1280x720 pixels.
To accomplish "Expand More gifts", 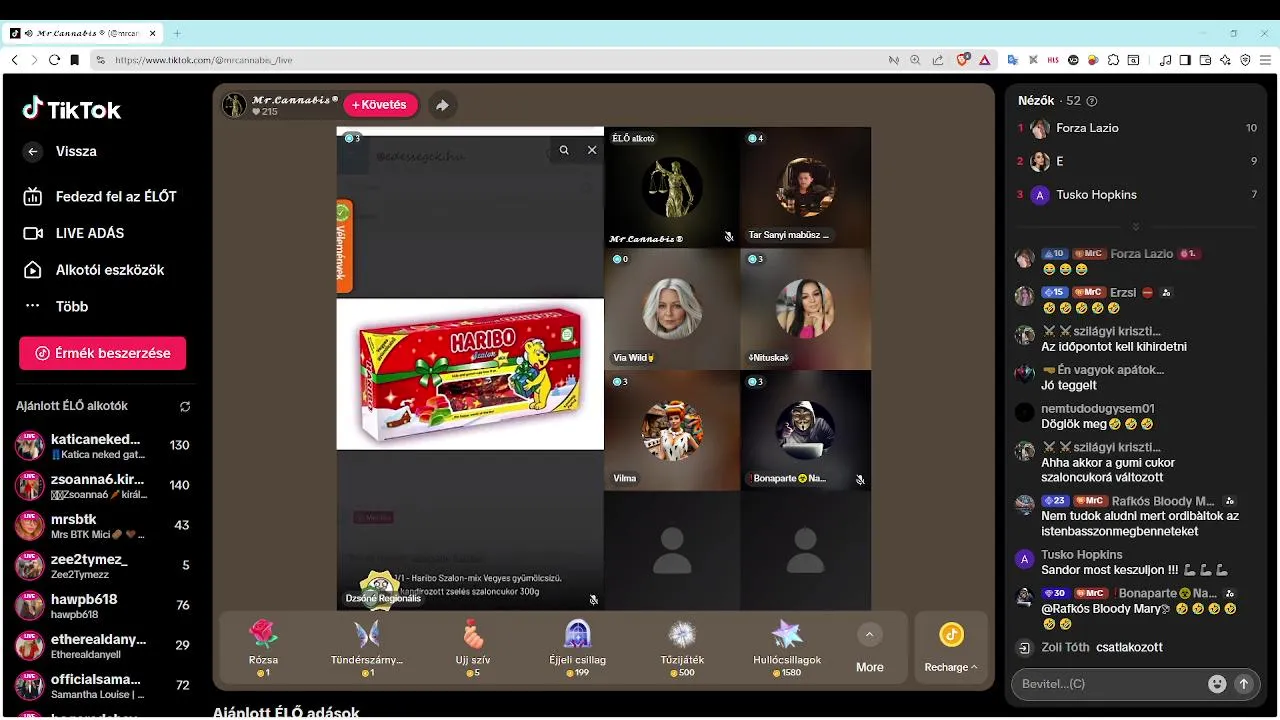I will tap(869, 649).
